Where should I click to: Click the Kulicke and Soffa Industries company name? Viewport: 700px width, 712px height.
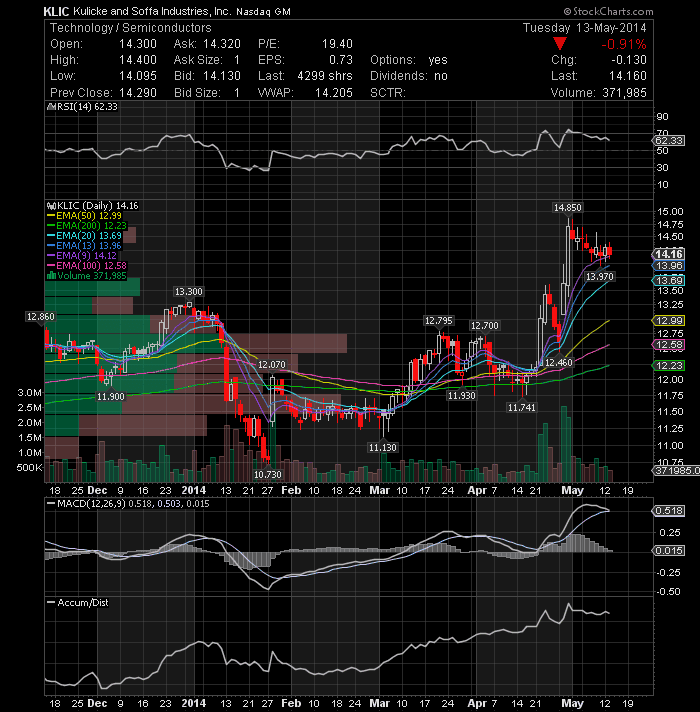coord(152,12)
